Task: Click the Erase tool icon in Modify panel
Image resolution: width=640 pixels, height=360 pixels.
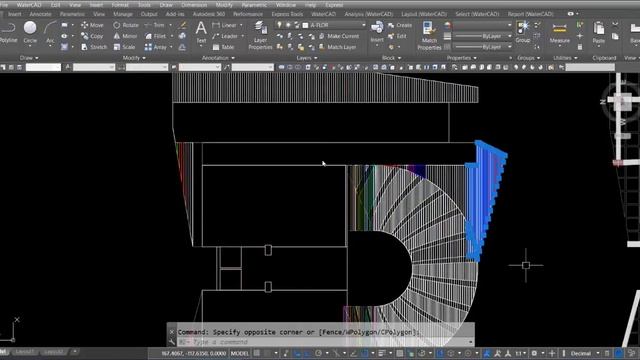Action: coord(182,25)
